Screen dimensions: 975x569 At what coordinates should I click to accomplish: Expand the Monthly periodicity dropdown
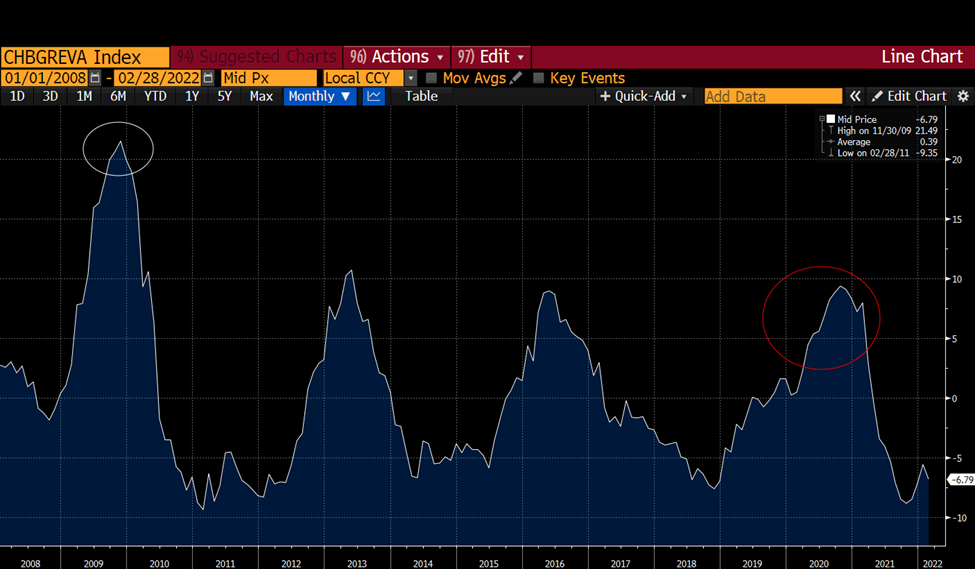pos(320,96)
